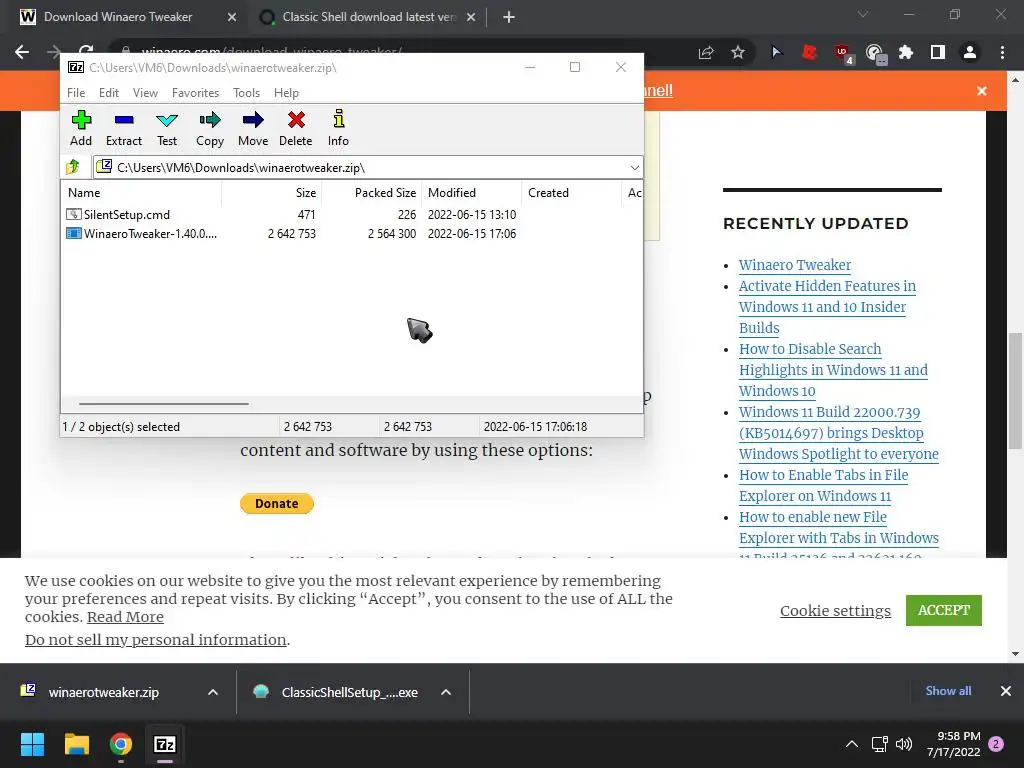
Task: Sort by Created column header
Action: (571, 193)
